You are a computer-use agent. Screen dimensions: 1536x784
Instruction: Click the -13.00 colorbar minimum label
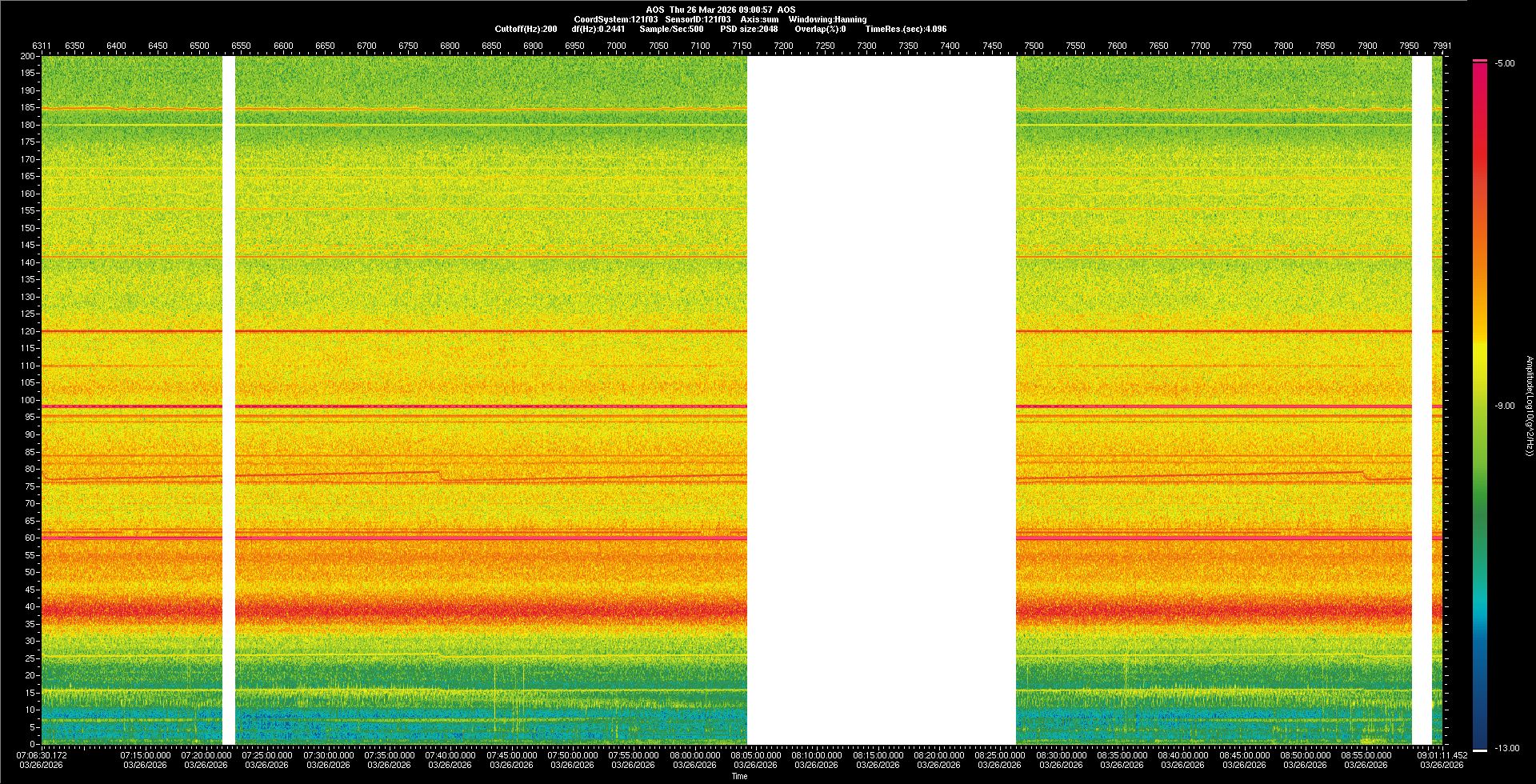(x=1507, y=748)
